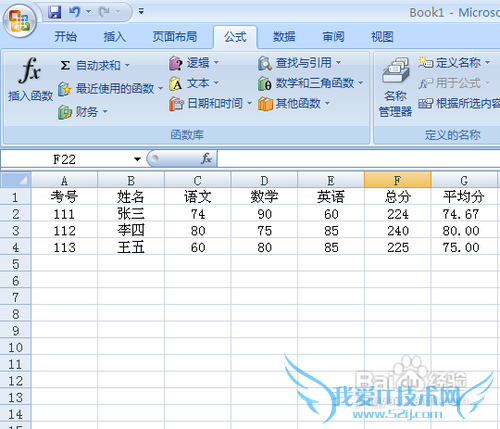Select column A header
The image size is (500, 429).
[x=64, y=180]
